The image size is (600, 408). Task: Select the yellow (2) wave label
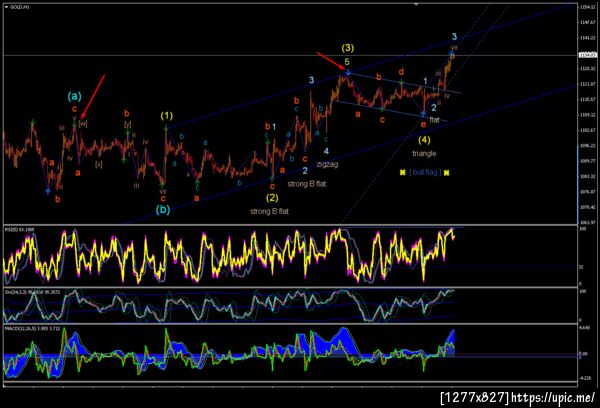(x=272, y=198)
